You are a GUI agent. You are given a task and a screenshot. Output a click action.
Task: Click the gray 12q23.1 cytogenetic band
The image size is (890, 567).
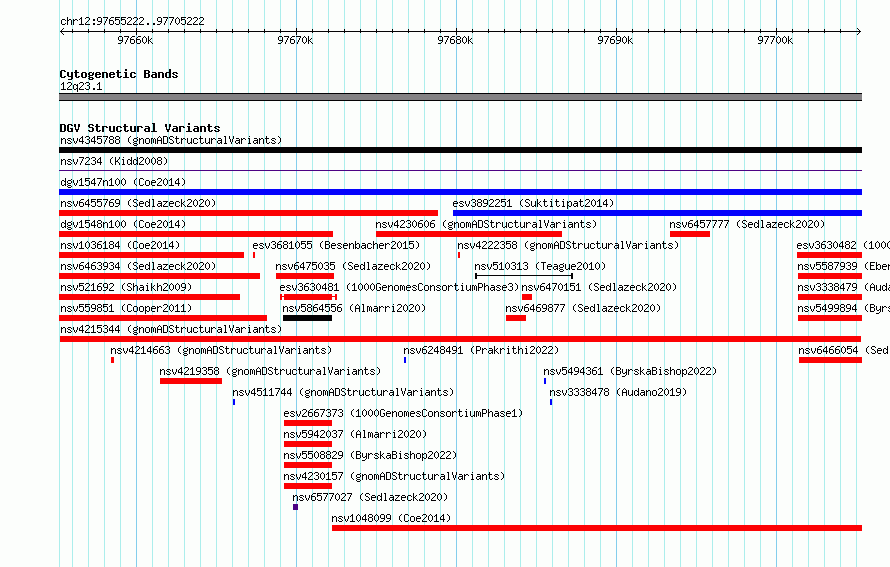click(460, 97)
